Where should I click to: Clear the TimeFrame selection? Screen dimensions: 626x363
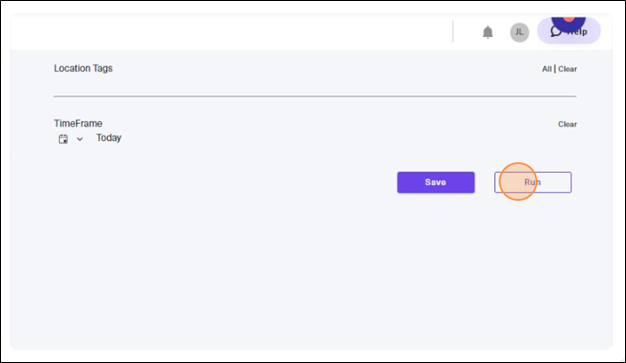567,124
